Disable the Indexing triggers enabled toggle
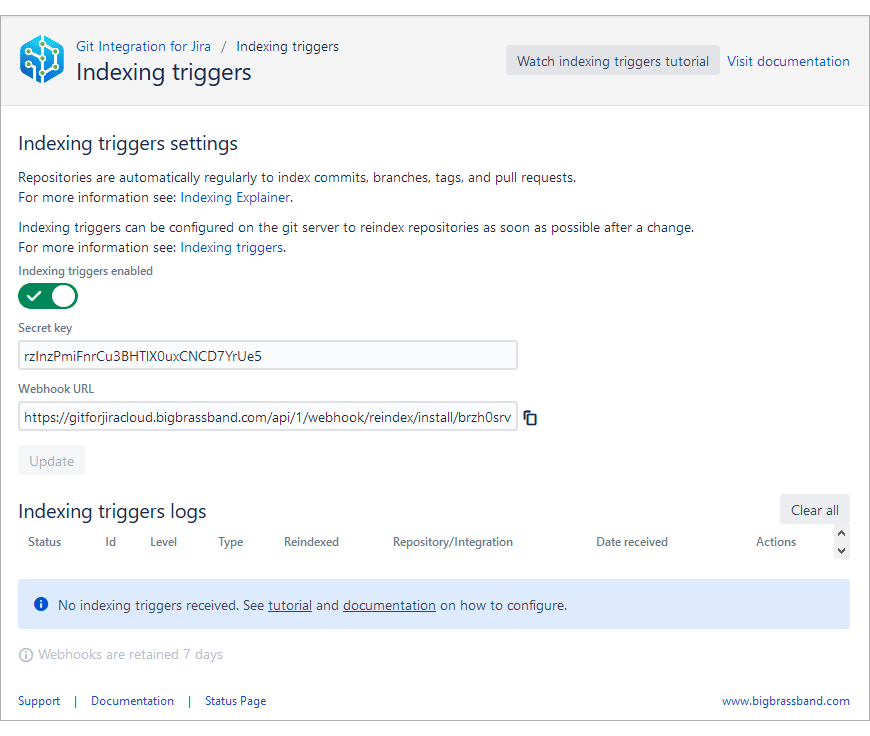The height and width of the screenshot is (736, 870). click(48, 296)
